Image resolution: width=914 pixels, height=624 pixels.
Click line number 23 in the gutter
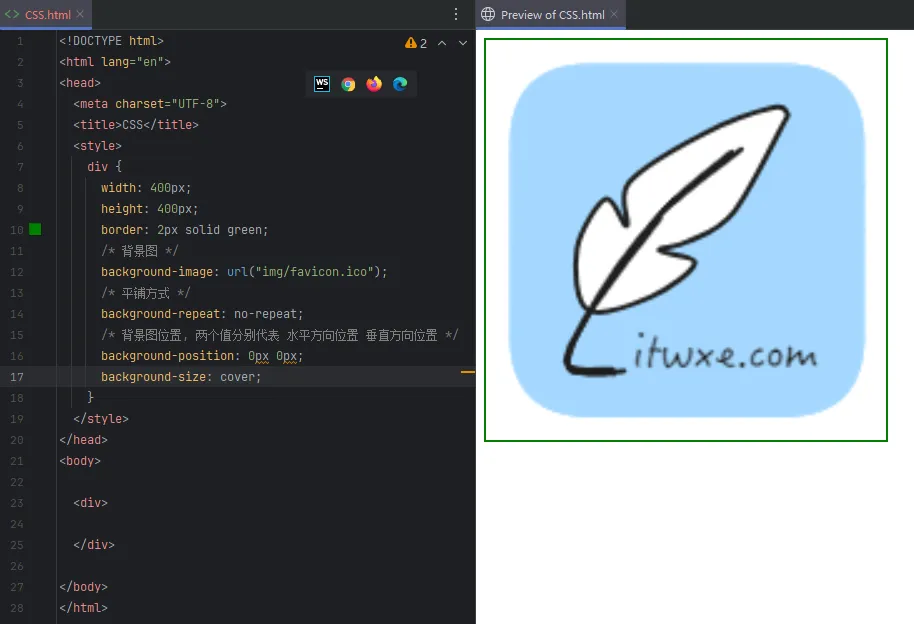[17, 503]
